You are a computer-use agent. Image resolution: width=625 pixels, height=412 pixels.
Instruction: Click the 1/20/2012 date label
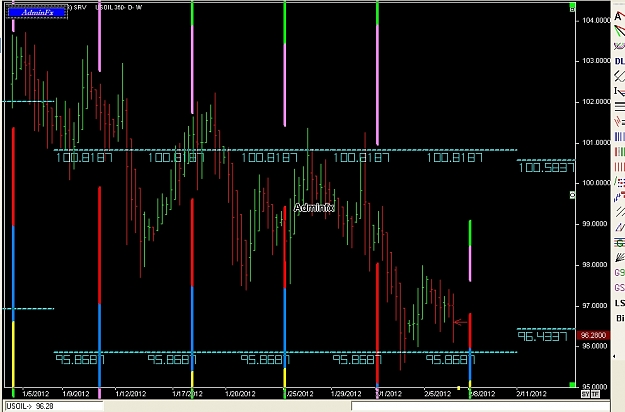tap(240, 394)
